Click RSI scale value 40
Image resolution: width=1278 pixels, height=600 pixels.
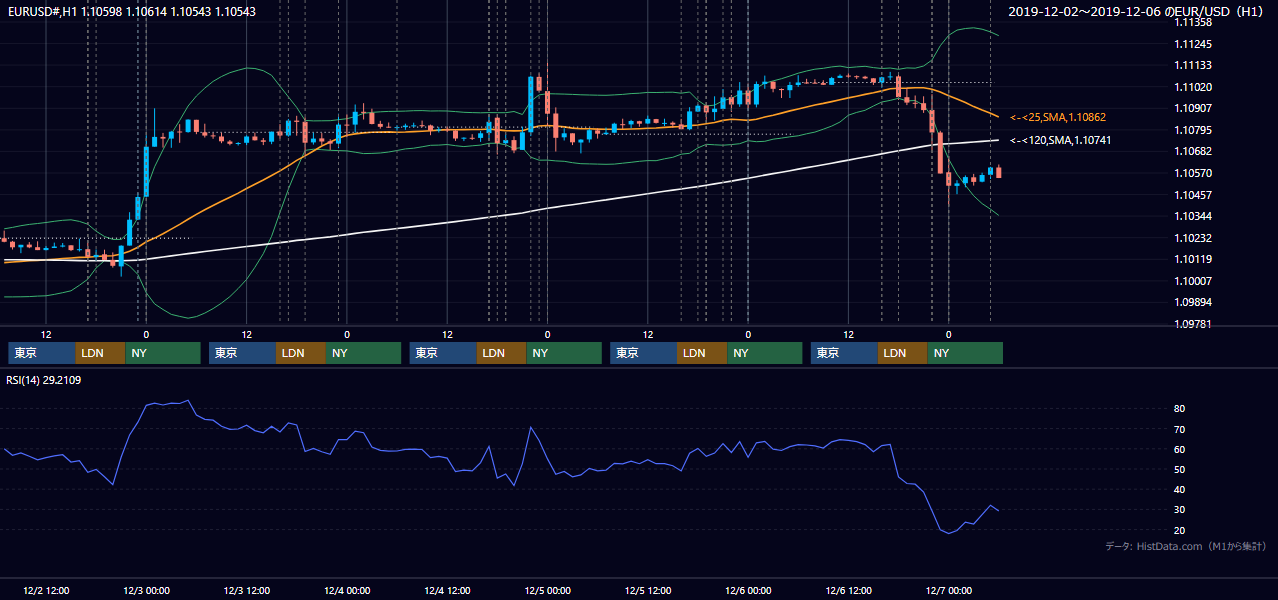click(1180, 490)
